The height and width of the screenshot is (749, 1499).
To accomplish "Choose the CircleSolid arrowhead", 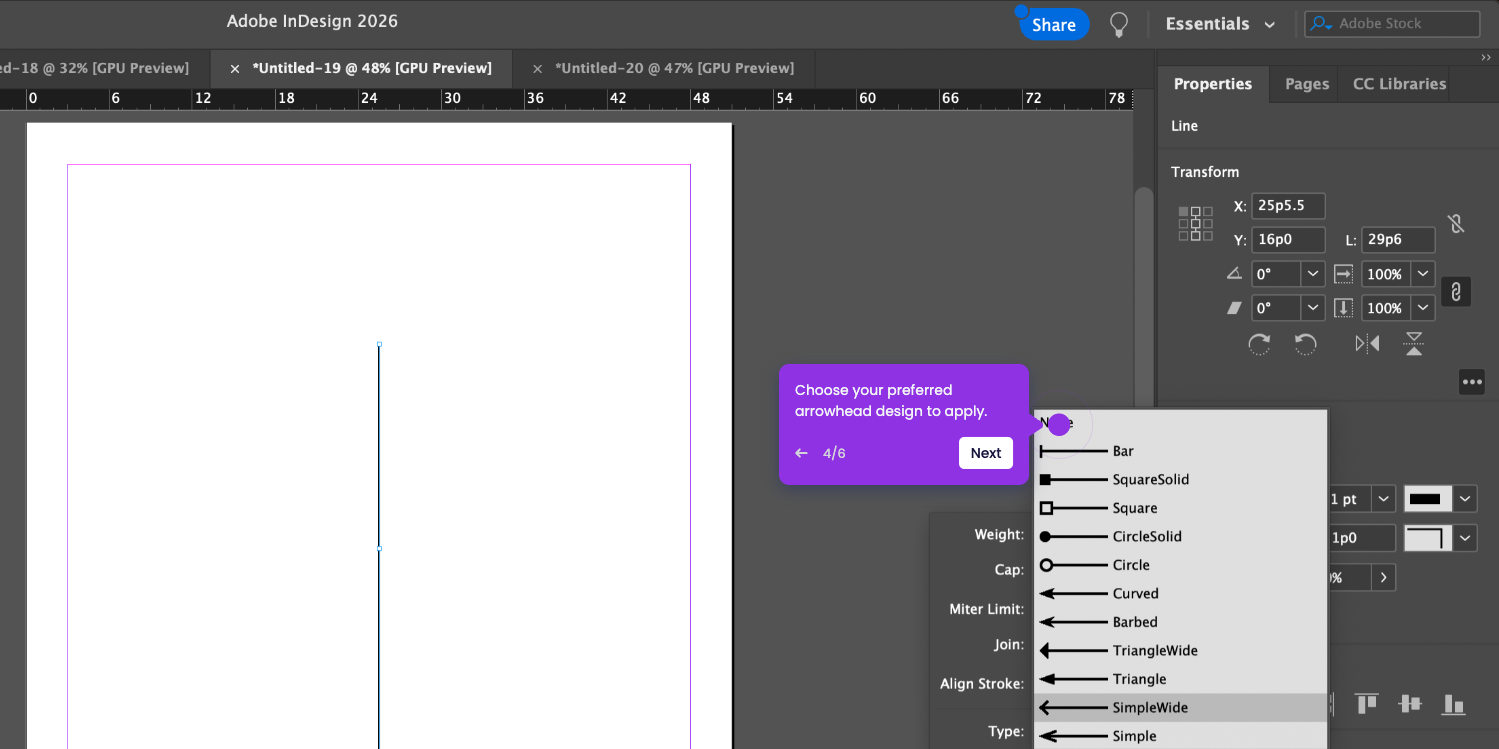I will click(1180, 537).
